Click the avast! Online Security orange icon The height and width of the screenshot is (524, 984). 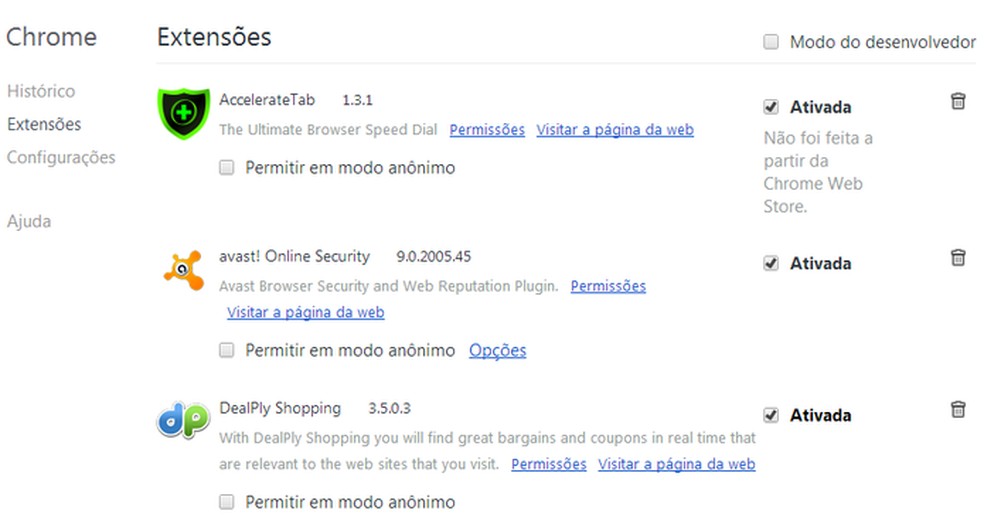[182, 269]
